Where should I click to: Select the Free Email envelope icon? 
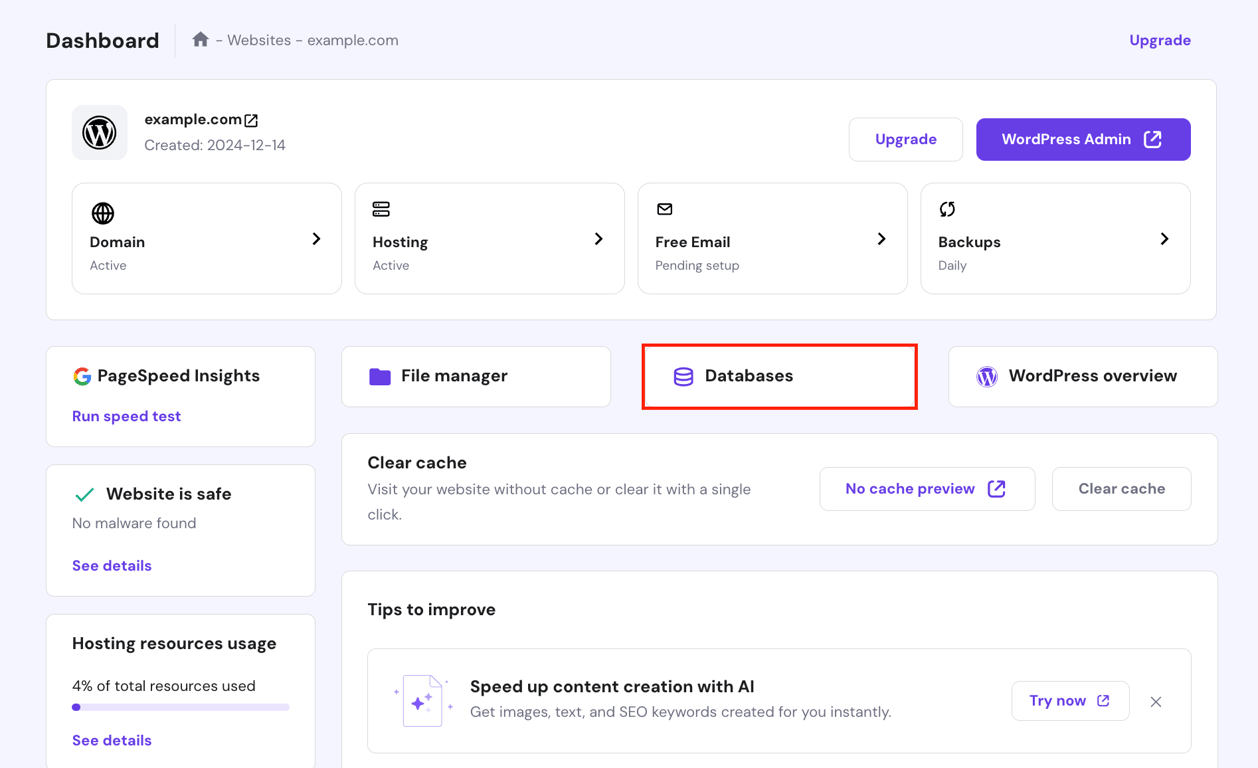pyautogui.click(x=665, y=210)
